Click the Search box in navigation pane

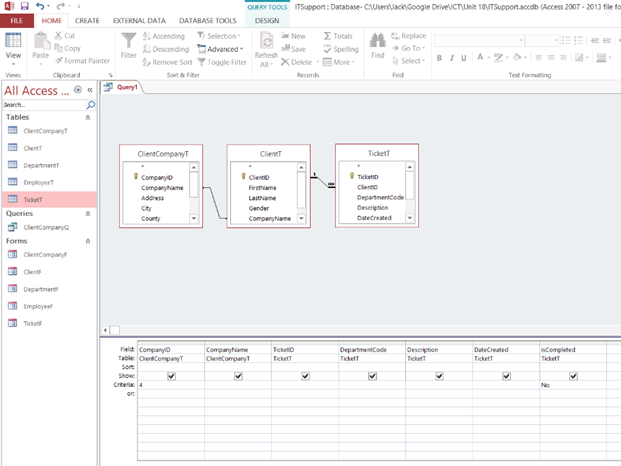coord(44,105)
